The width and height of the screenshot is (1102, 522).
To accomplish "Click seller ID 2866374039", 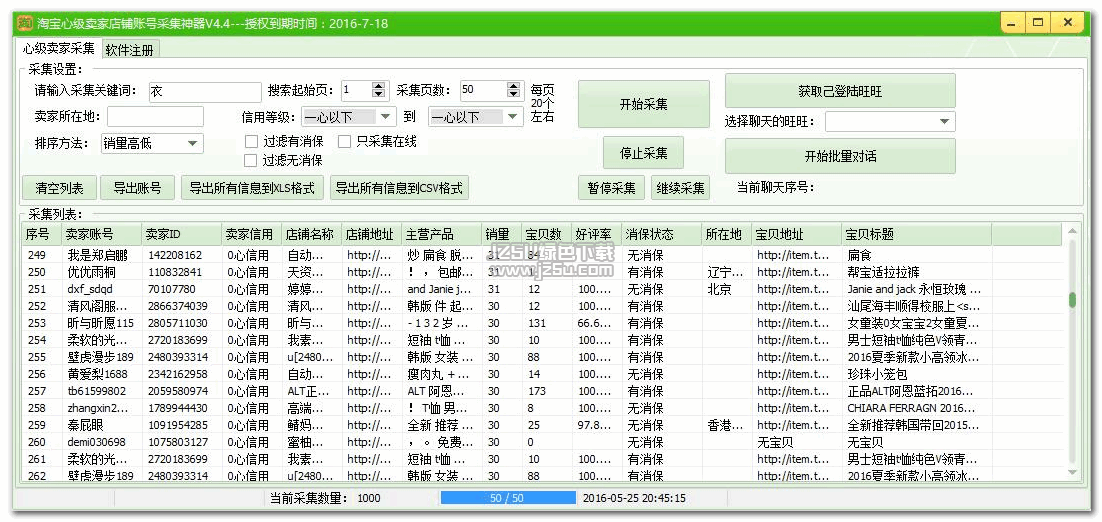I will 178,306.
